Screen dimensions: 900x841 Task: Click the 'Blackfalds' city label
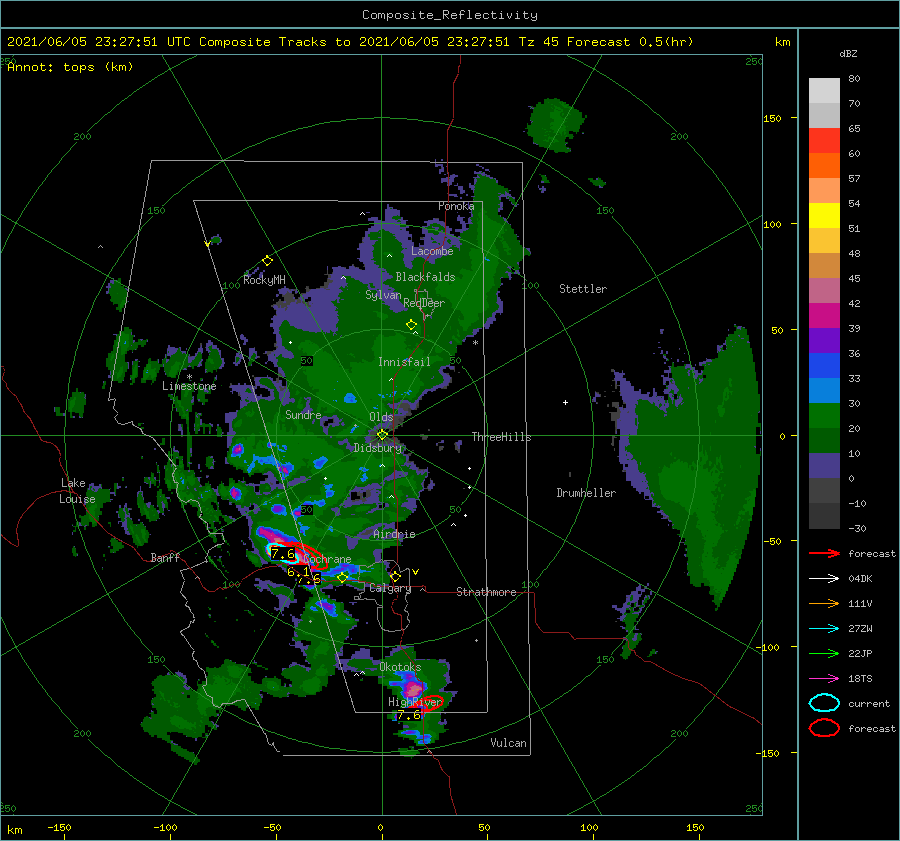click(425, 277)
